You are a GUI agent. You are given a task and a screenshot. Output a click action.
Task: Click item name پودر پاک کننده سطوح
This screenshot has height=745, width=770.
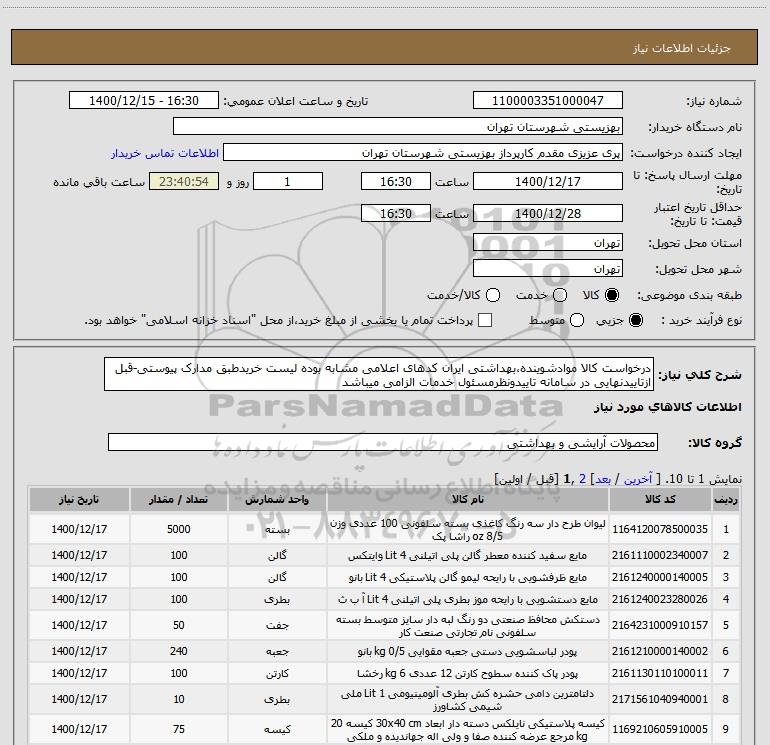click(x=468, y=673)
